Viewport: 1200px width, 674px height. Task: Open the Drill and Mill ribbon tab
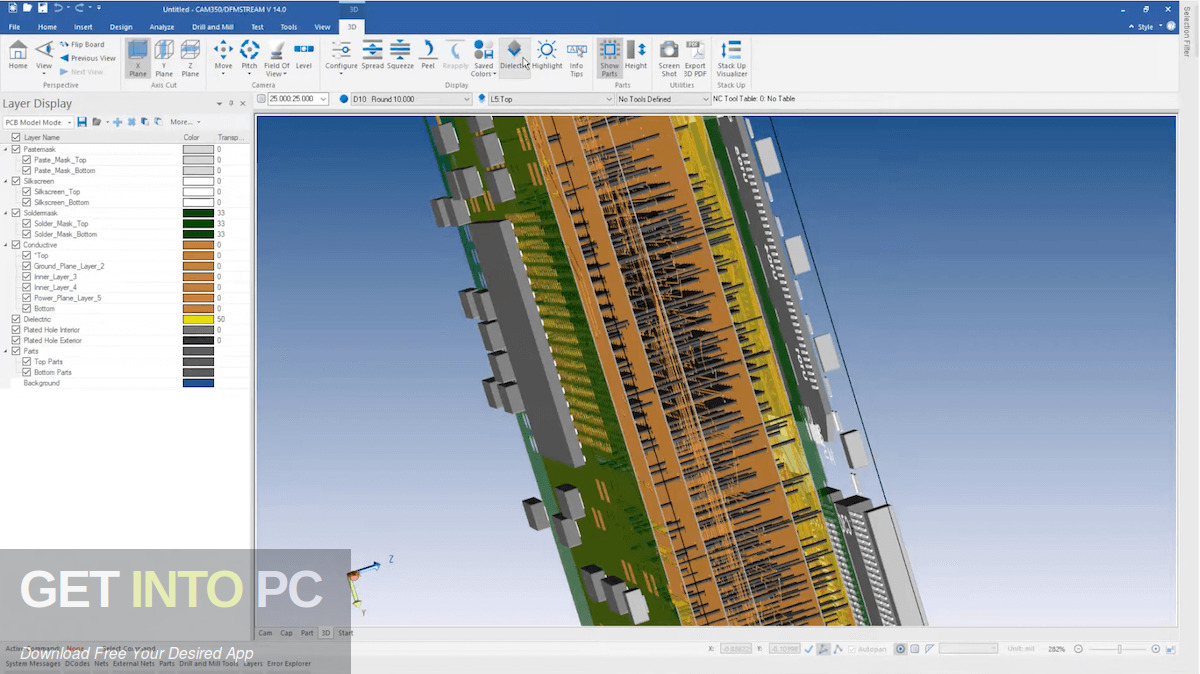coord(213,27)
